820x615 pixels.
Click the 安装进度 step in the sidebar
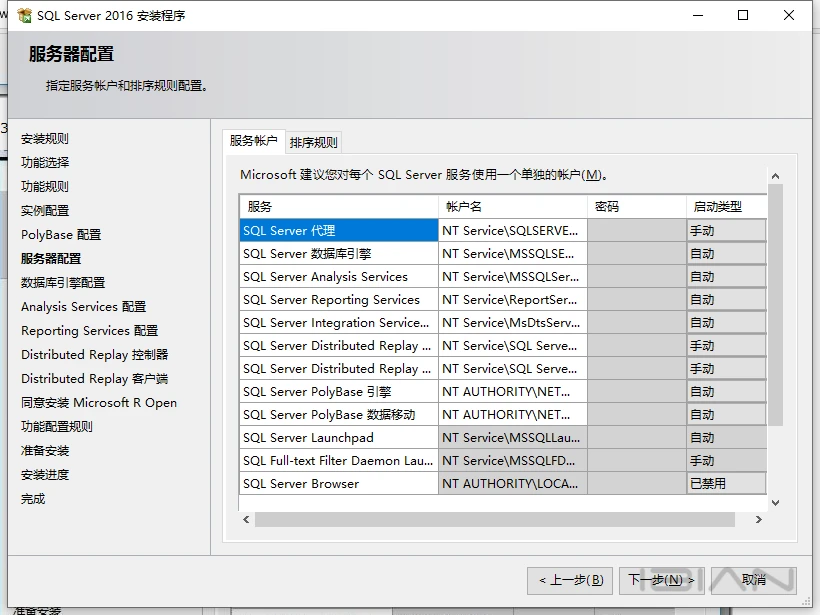[x=45, y=475]
